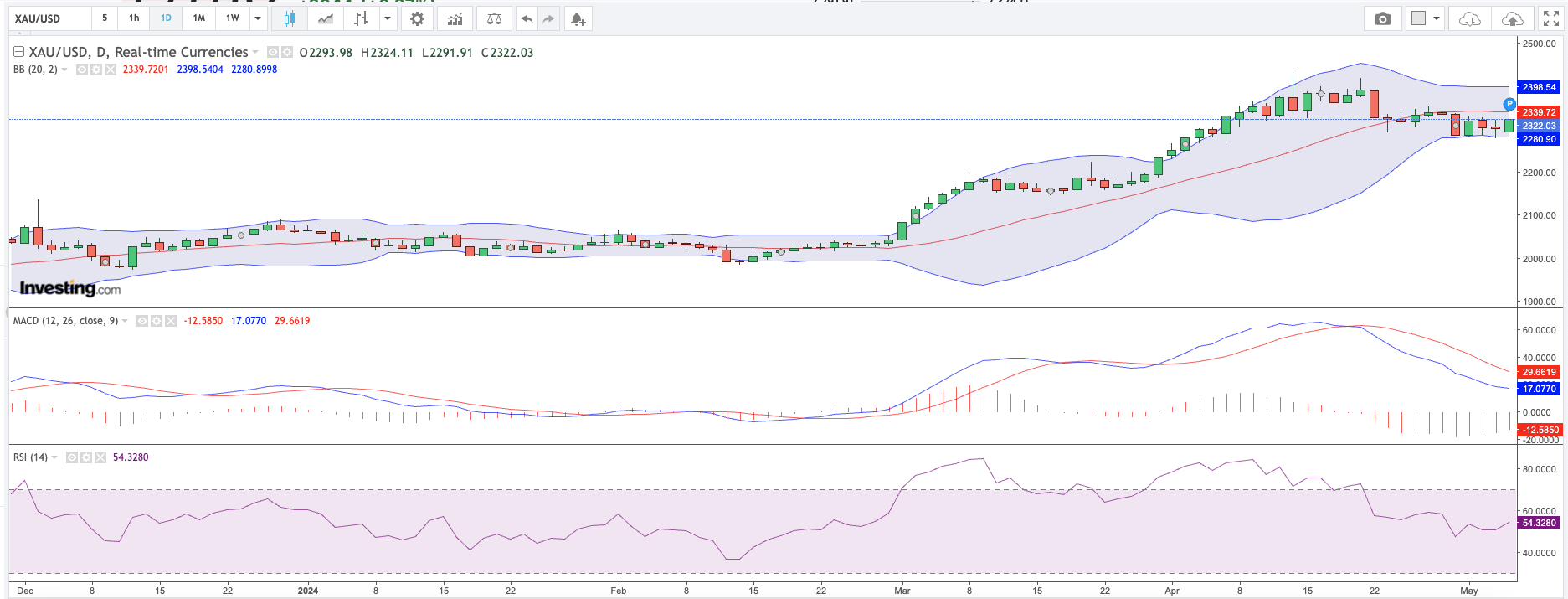
Task: Click the Apr label on time axis
Action: pos(1172,591)
